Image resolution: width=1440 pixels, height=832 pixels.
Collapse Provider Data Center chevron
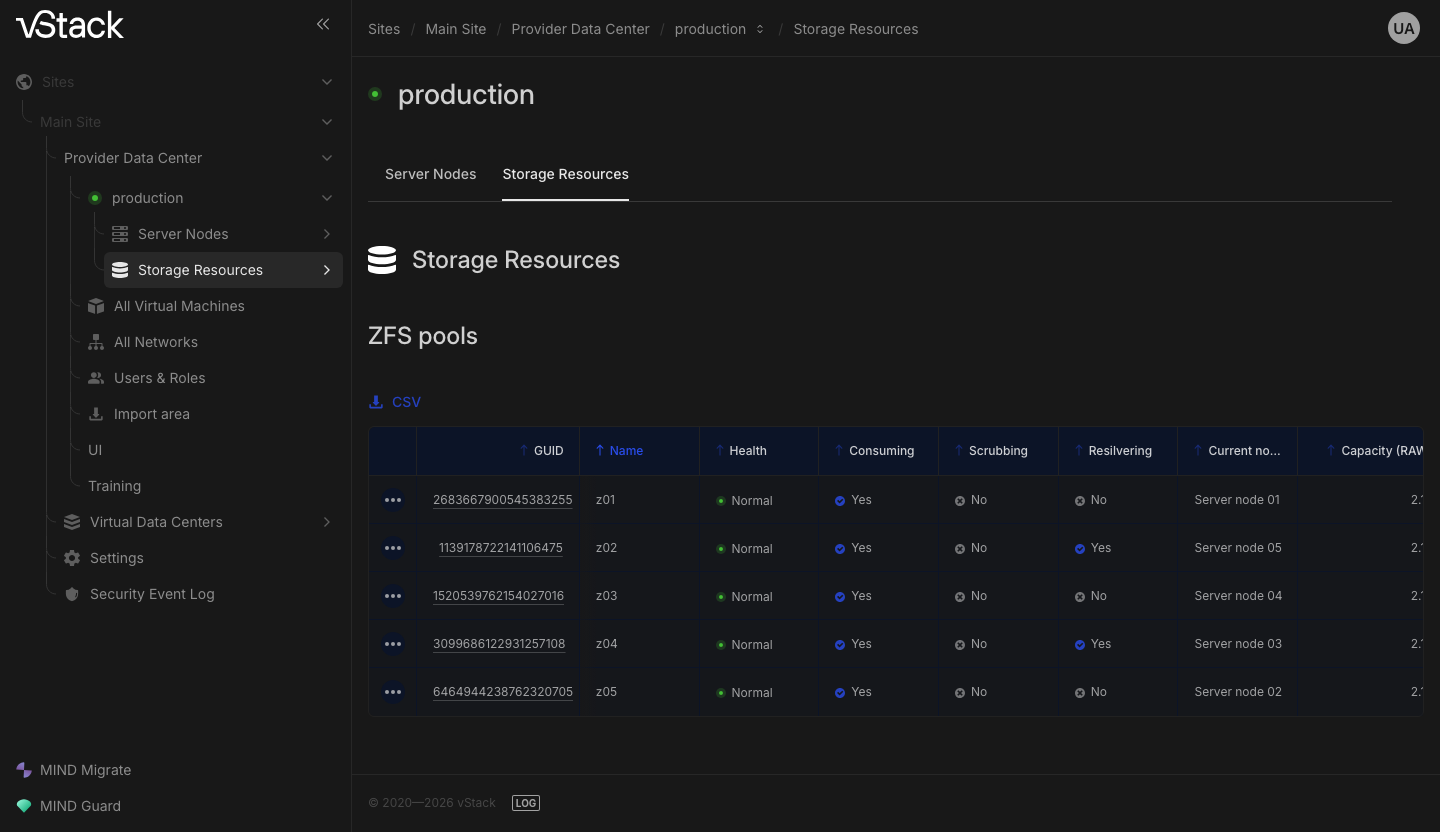327,158
